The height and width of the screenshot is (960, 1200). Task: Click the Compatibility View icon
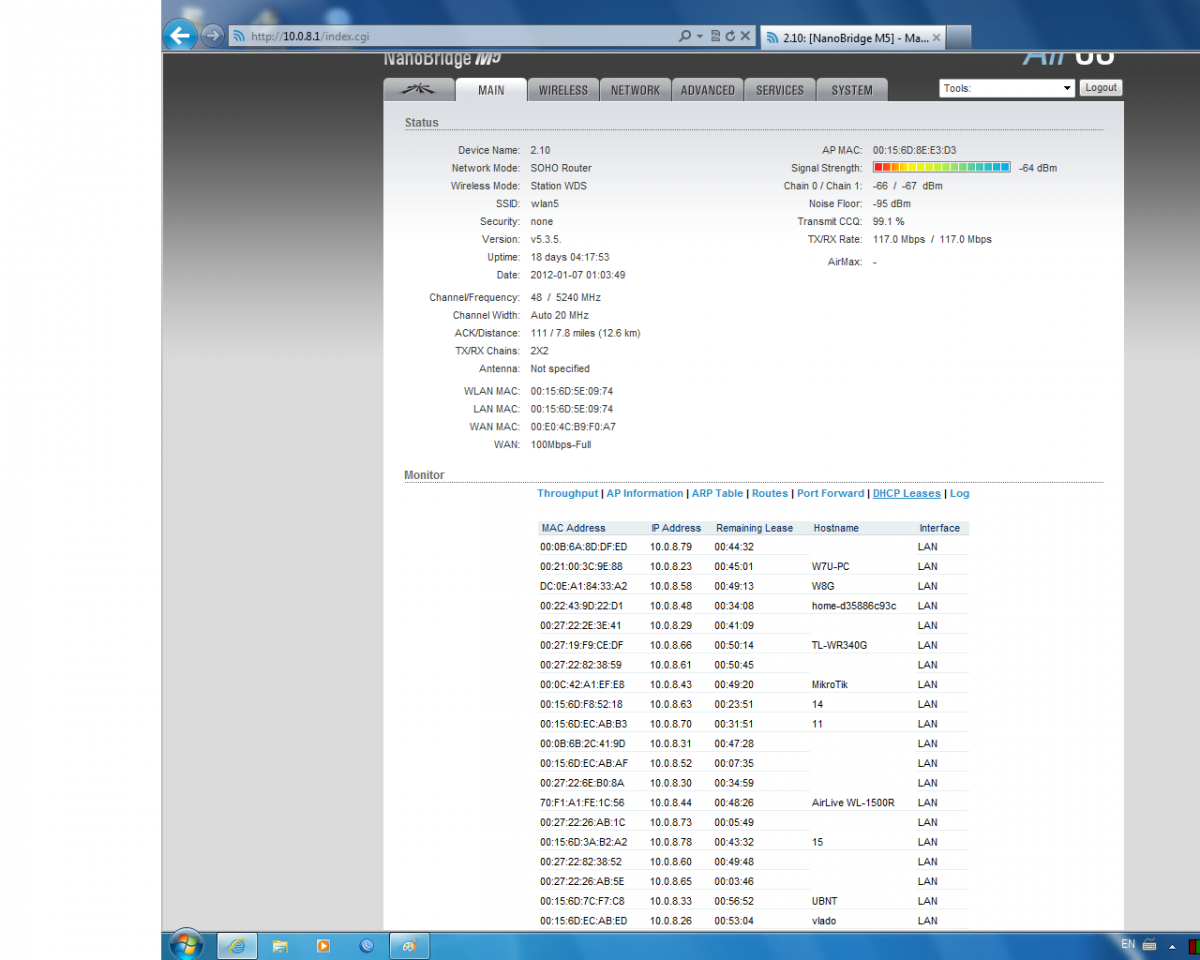coord(715,36)
